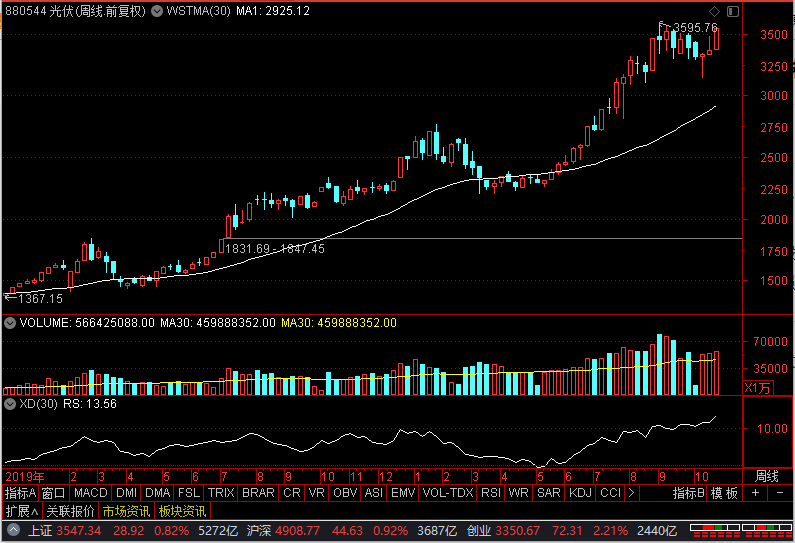Click the minus zoom button

click(779, 493)
